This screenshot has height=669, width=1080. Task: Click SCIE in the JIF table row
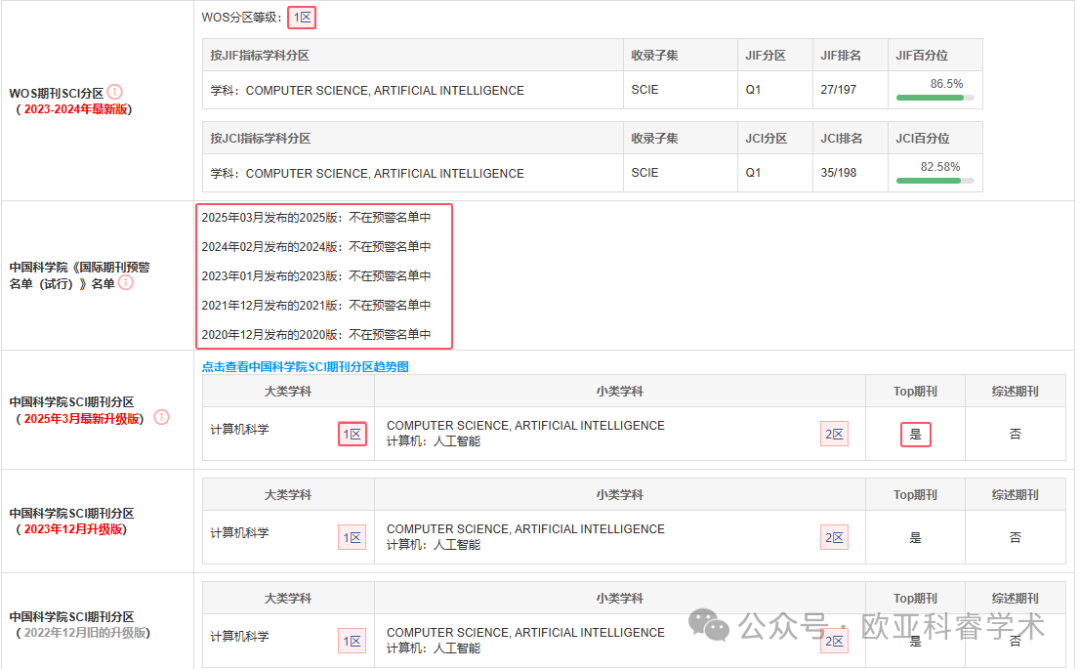pos(645,90)
